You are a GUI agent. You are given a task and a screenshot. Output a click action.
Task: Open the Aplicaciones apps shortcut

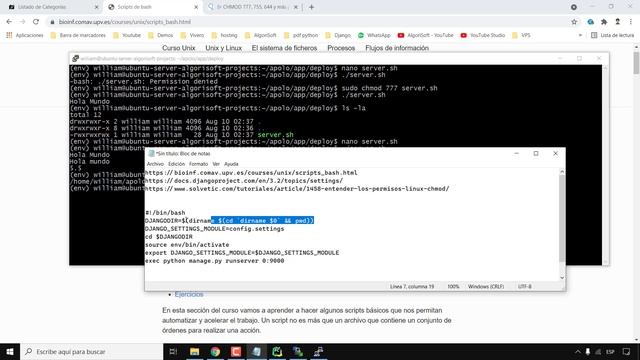point(25,35)
